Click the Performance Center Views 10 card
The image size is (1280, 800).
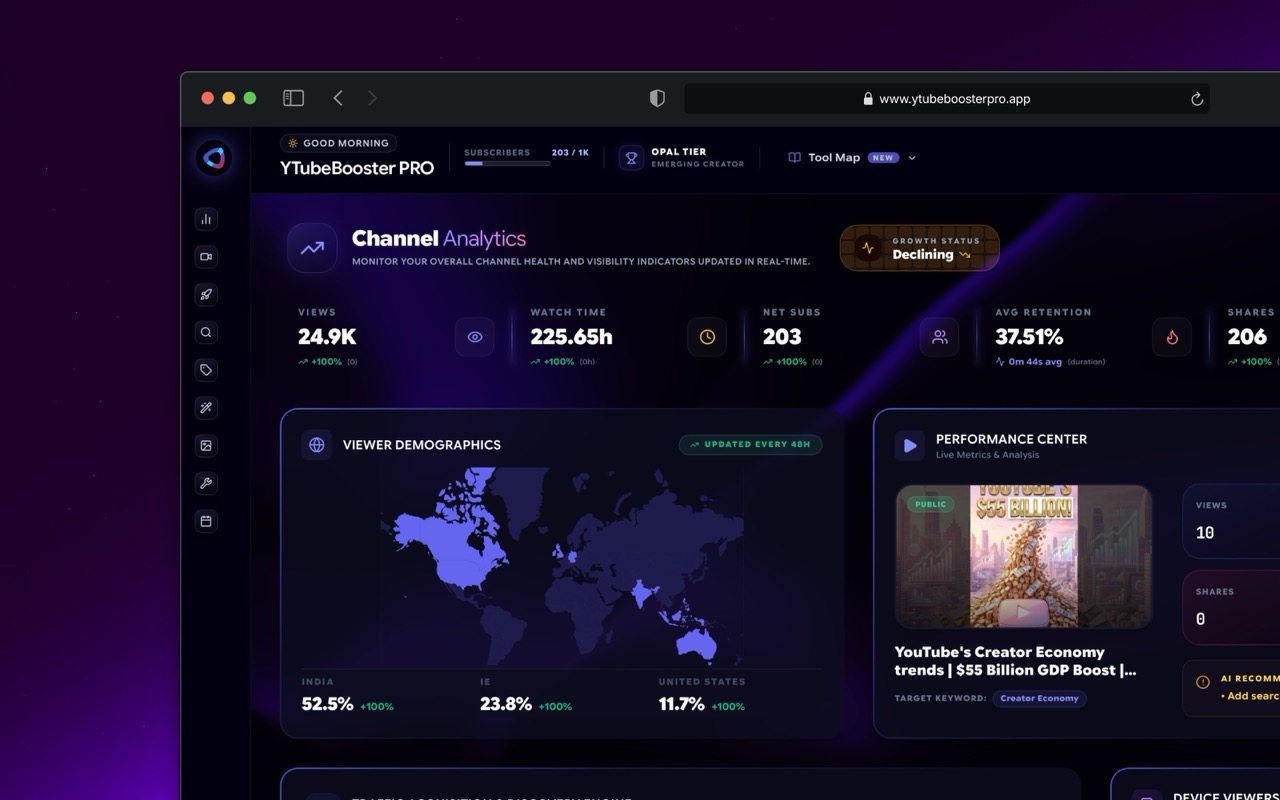pyautogui.click(x=1232, y=521)
